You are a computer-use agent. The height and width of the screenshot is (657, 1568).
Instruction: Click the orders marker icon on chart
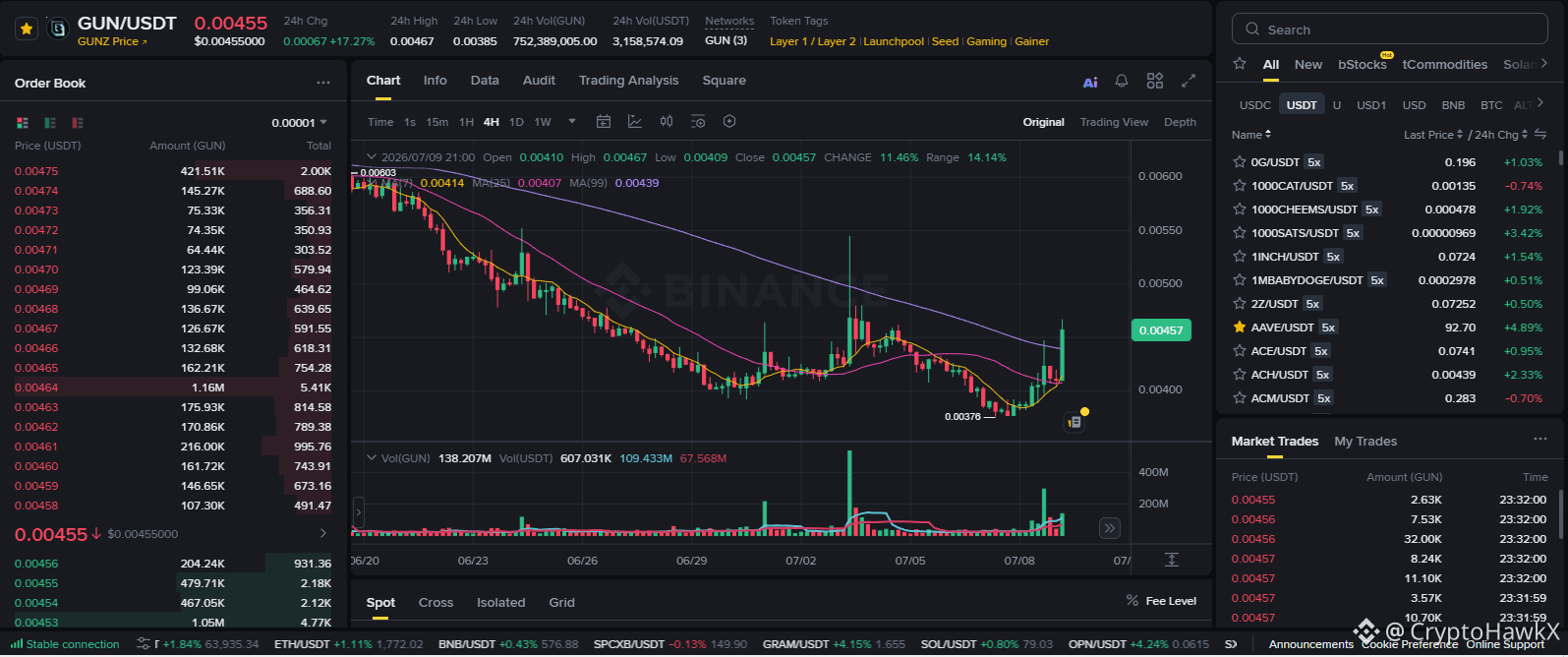coord(1074,422)
